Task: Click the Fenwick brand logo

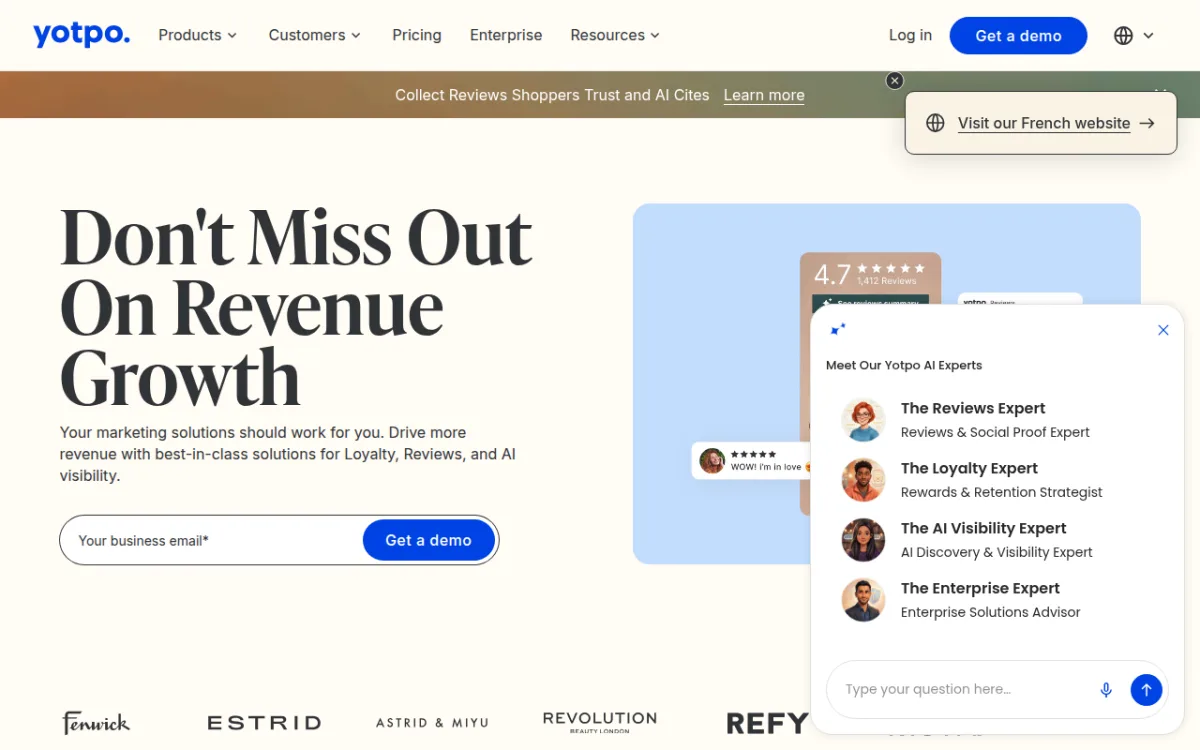Action: point(96,722)
